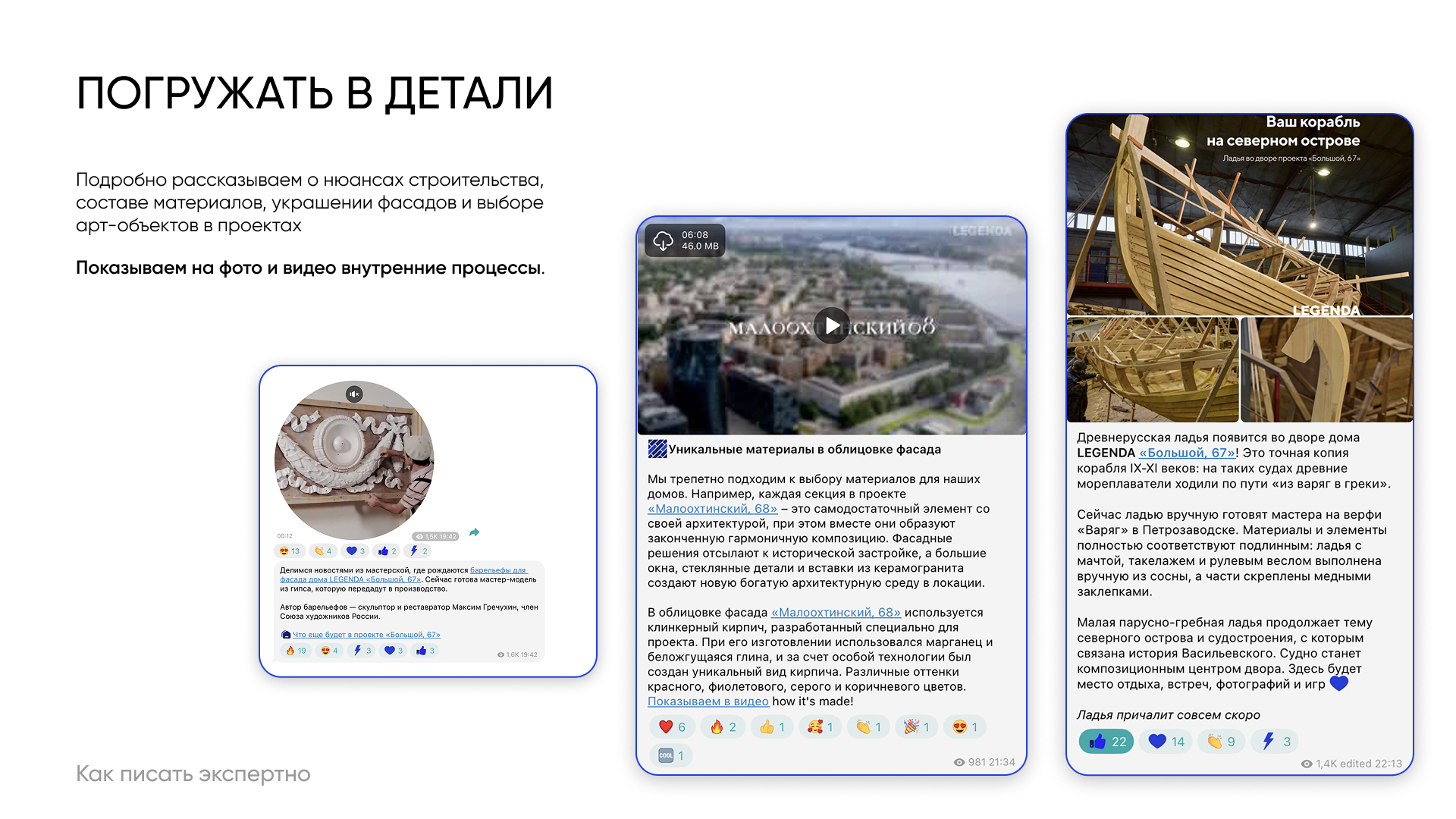Image resolution: width=1456 pixels, height=819 pixels.
Task: Click the header «Уникальные материалы в облицовке фасада»
Action: point(805,450)
